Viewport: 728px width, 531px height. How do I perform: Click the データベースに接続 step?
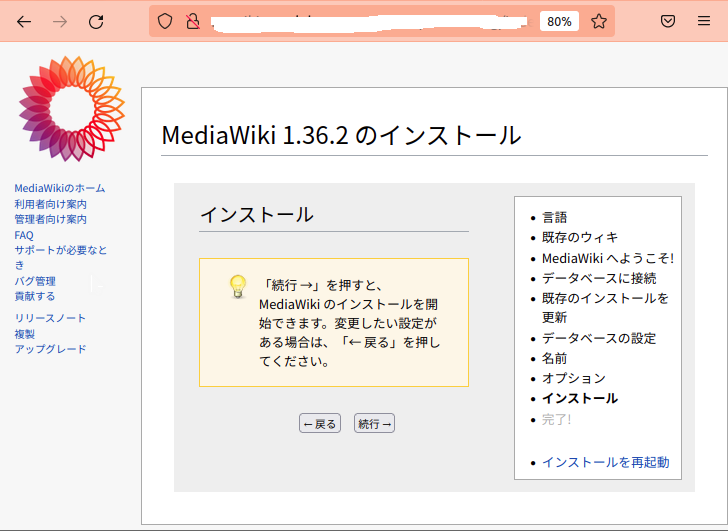click(599, 278)
